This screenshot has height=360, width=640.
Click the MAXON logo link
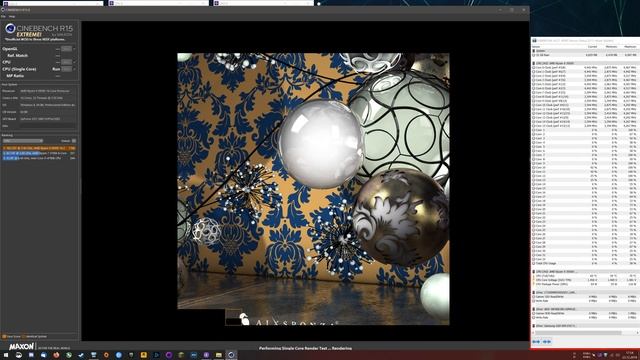tap(21, 347)
